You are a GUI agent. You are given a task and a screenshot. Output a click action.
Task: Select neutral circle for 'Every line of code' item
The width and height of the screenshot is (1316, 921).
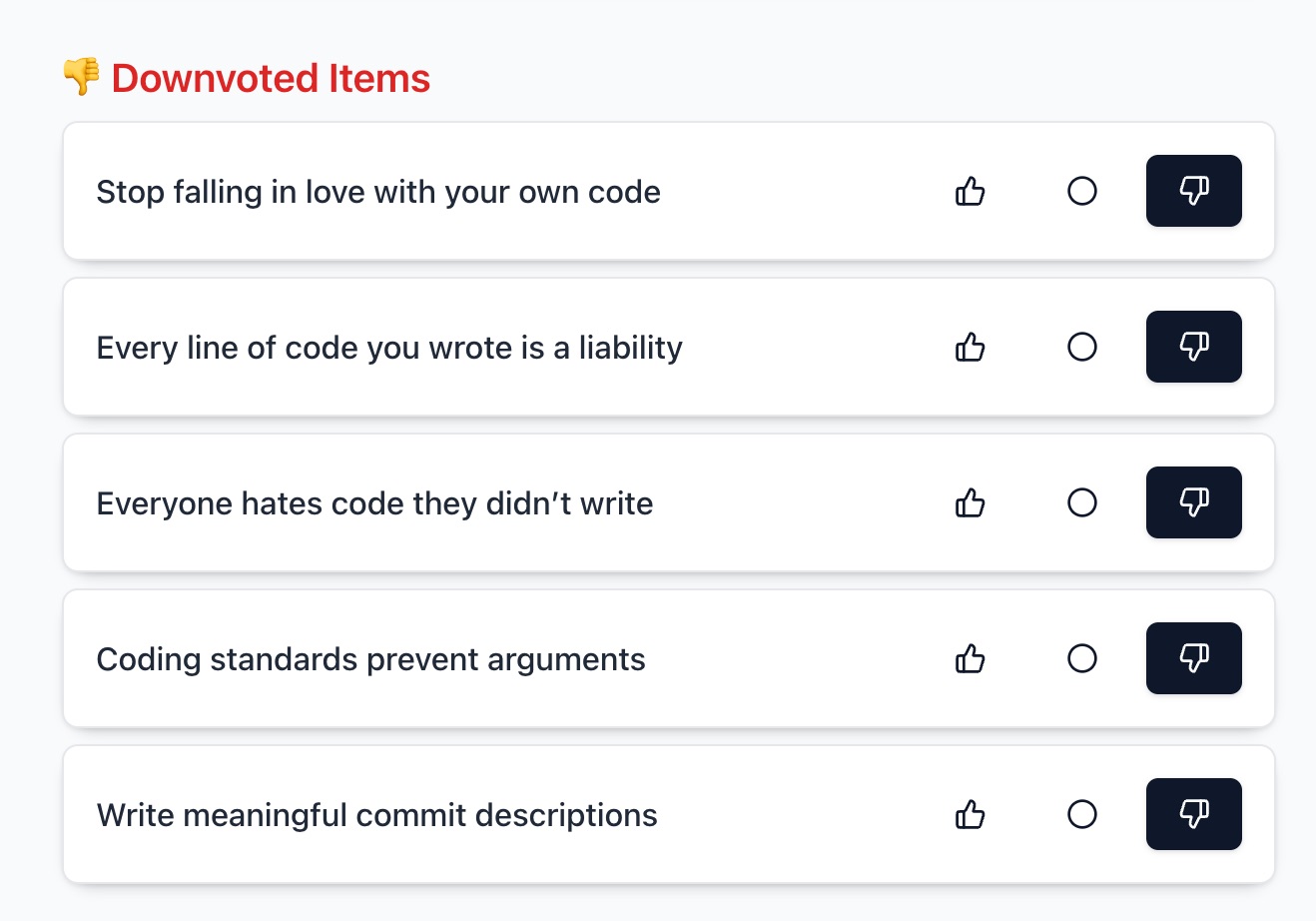click(x=1082, y=347)
